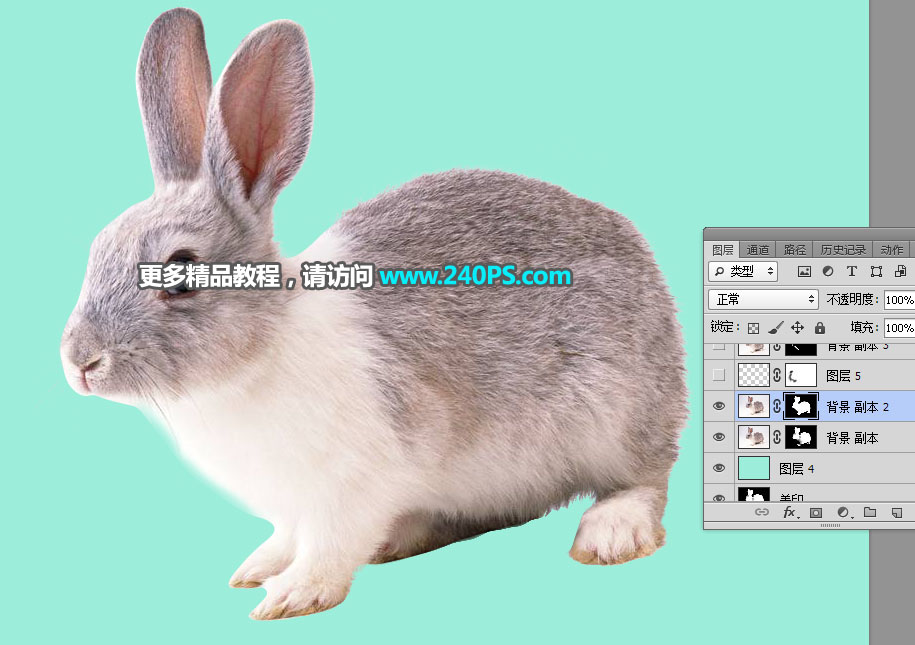The width and height of the screenshot is (915, 645).
Task: Click the 不透明度 label
Action: pyautogui.click(x=853, y=299)
